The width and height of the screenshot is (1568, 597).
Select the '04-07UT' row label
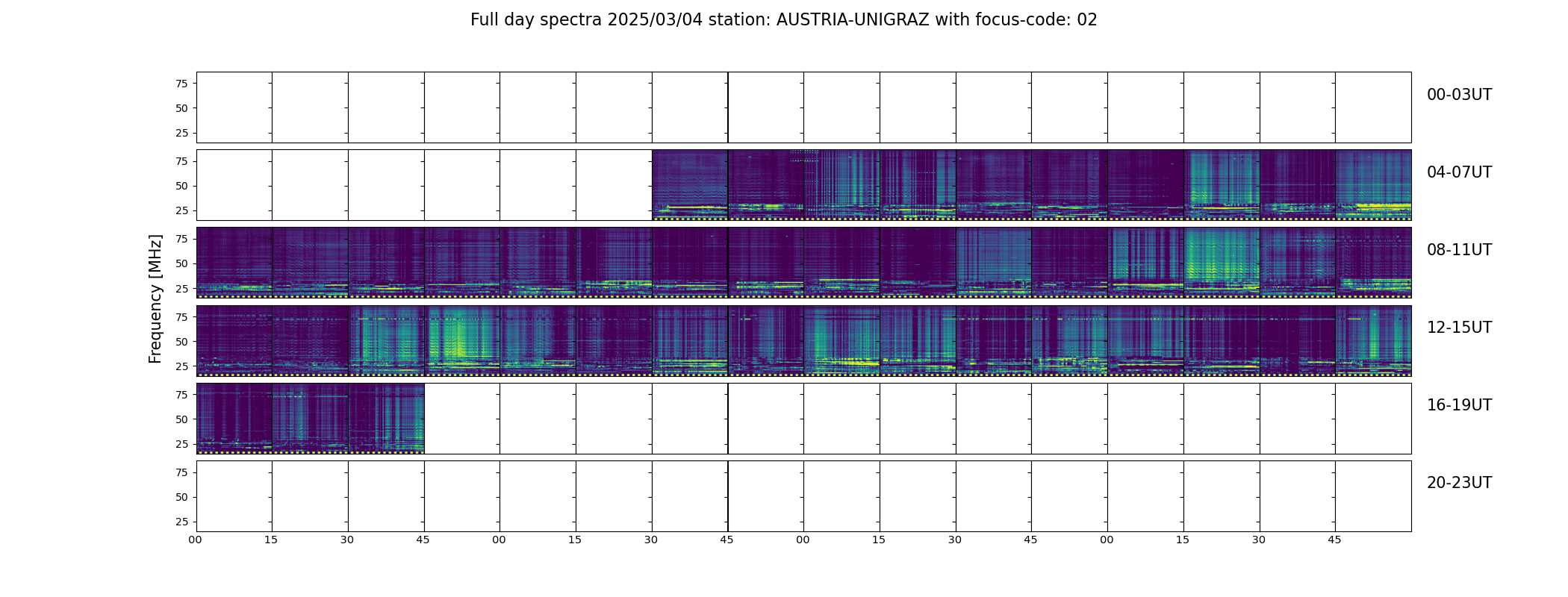1459,172
